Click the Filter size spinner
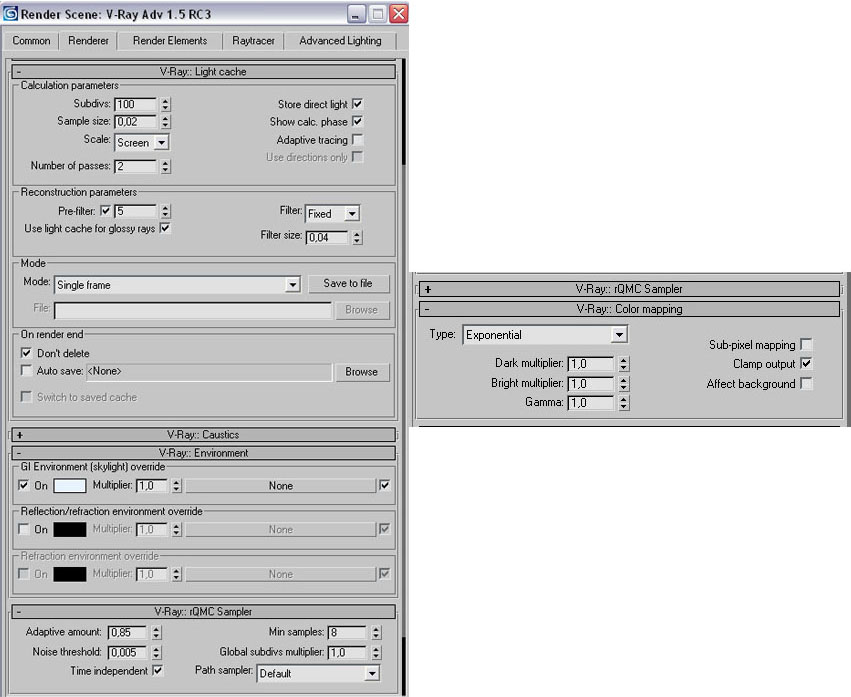The height and width of the screenshot is (697, 851). click(x=357, y=237)
